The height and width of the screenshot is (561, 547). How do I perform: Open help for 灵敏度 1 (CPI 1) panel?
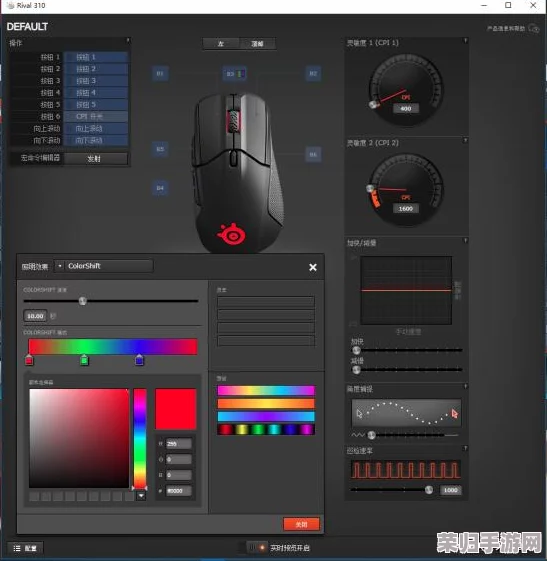pos(465,40)
